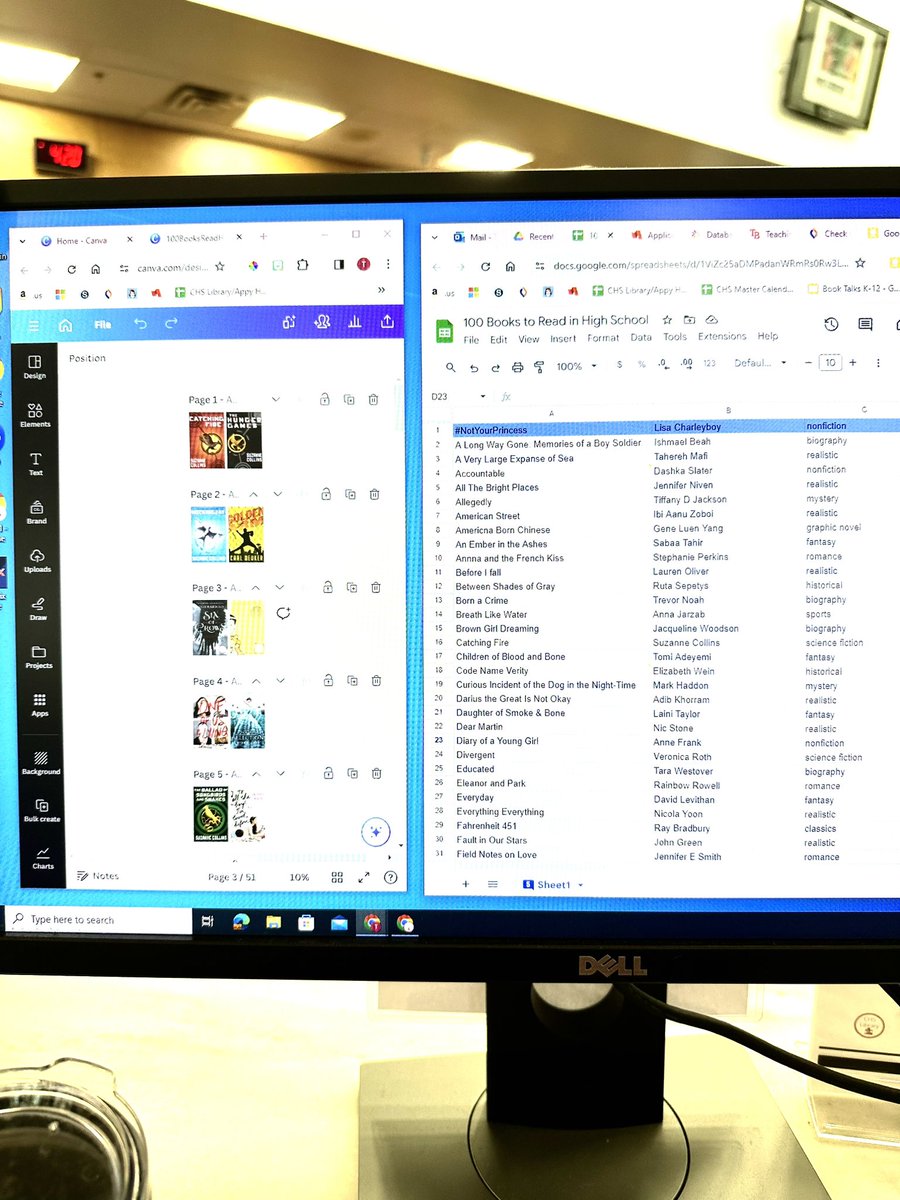Open Canva Magic assistant sparkle button
Viewport: 900px width, 1200px height.
[376, 831]
